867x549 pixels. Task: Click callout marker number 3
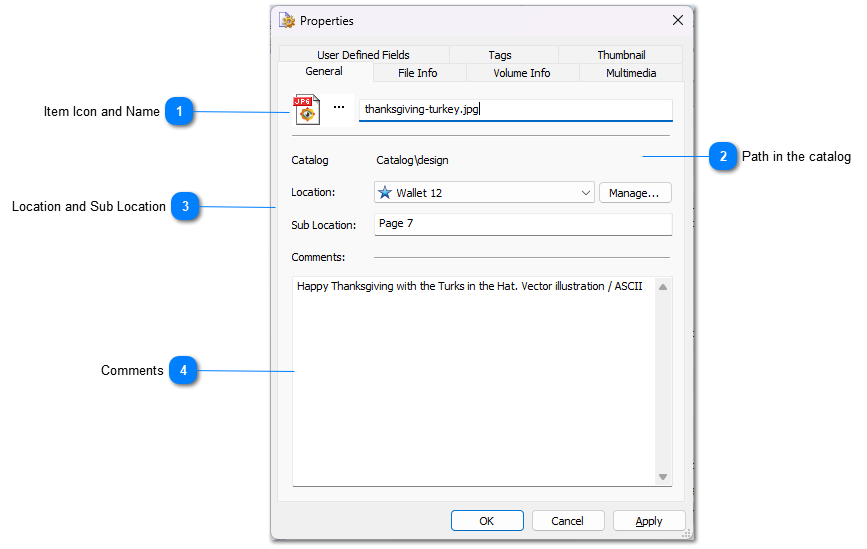click(185, 207)
